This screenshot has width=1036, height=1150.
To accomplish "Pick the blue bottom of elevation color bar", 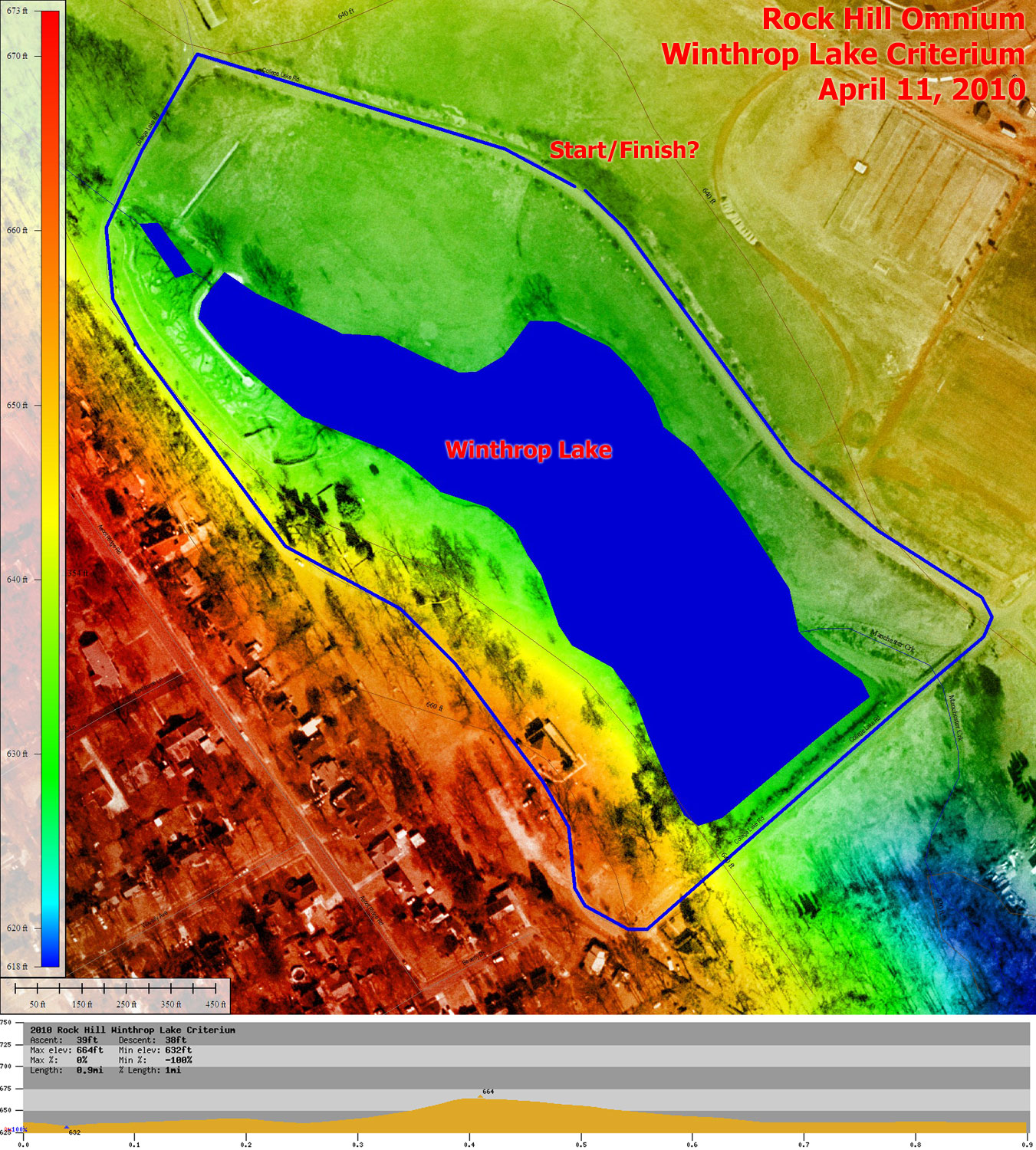I will tap(50, 957).
